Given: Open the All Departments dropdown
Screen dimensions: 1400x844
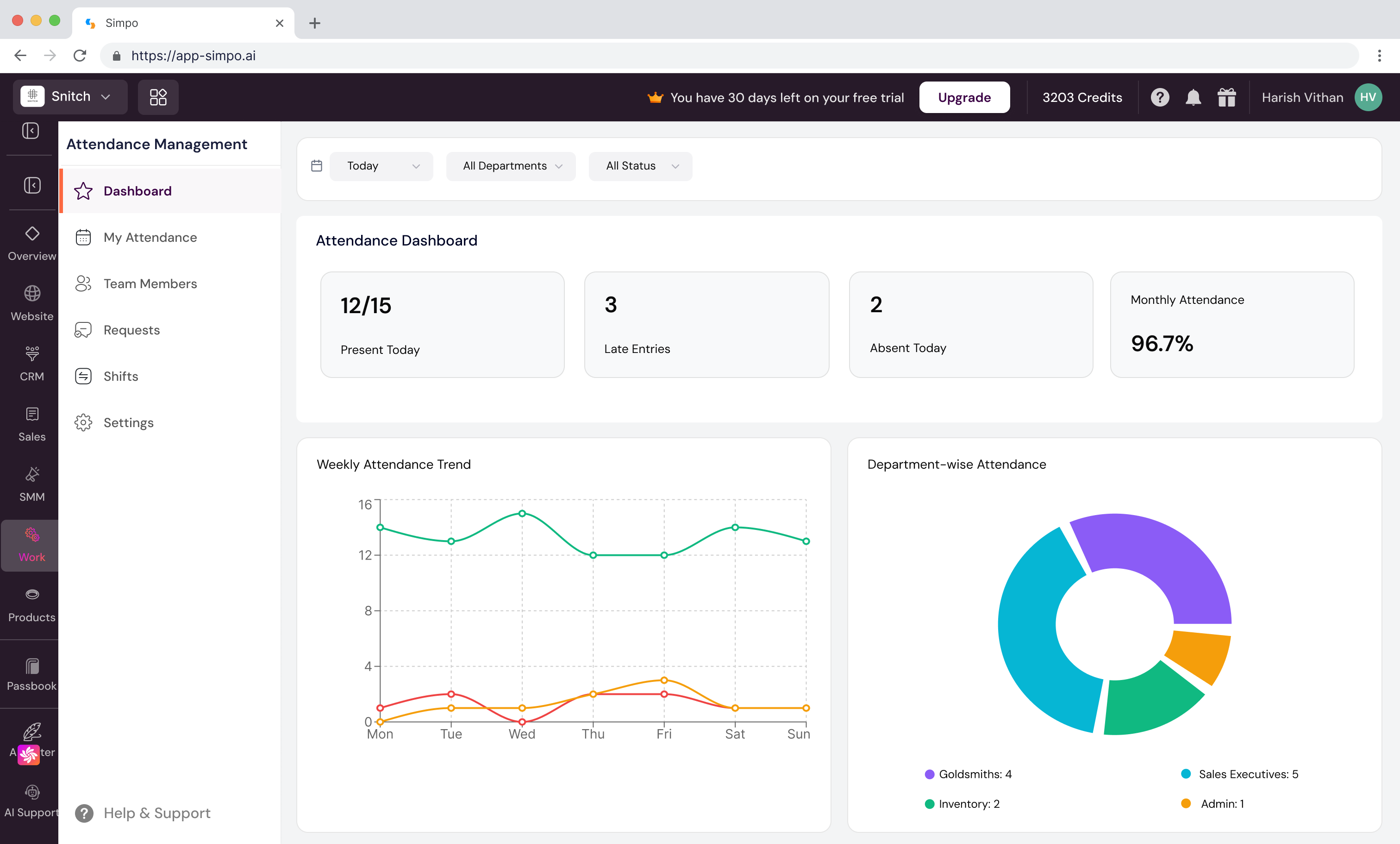Looking at the screenshot, I should click(511, 166).
